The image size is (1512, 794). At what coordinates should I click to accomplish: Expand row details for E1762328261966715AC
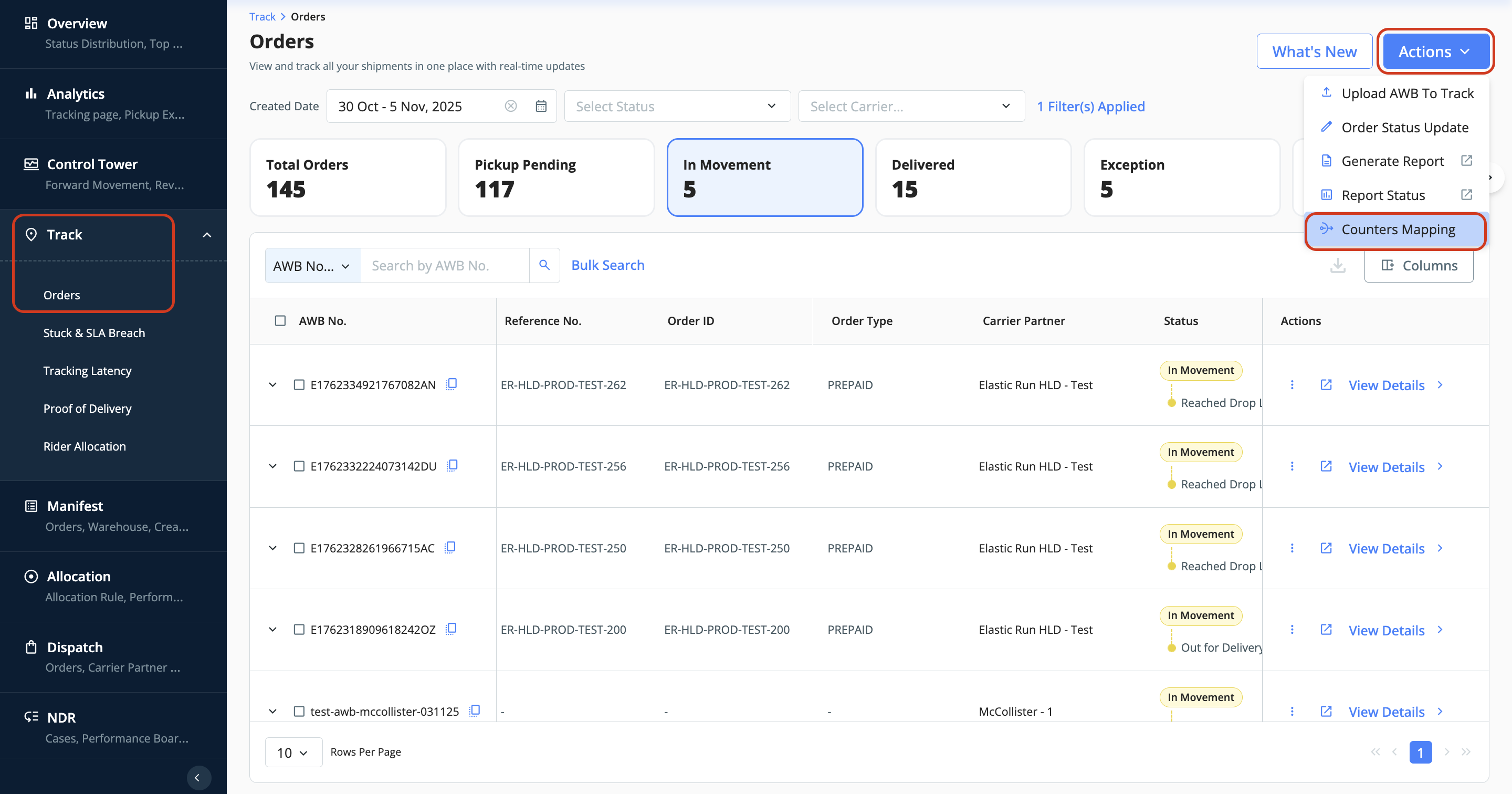[x=272, y=548]
